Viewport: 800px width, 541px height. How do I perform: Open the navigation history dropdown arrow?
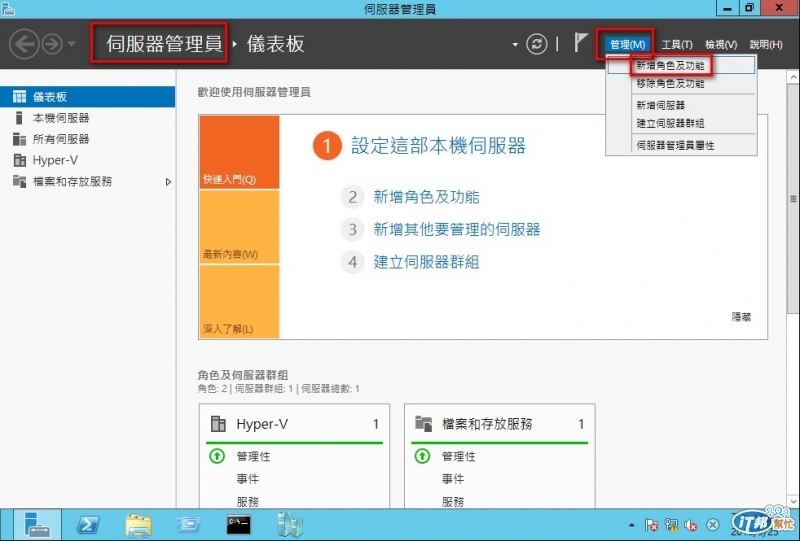pos(71,44)
